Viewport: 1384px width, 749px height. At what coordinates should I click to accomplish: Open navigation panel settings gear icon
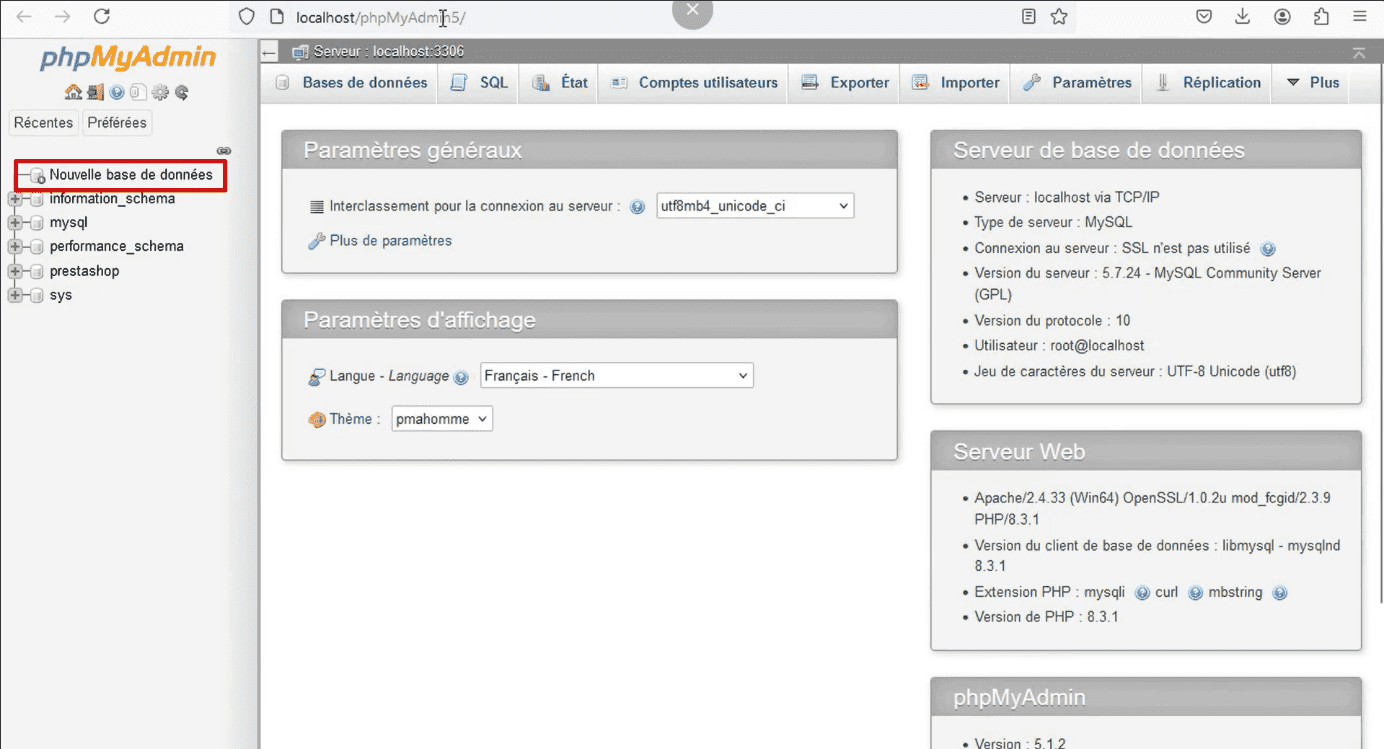click(x=160, y=93)
